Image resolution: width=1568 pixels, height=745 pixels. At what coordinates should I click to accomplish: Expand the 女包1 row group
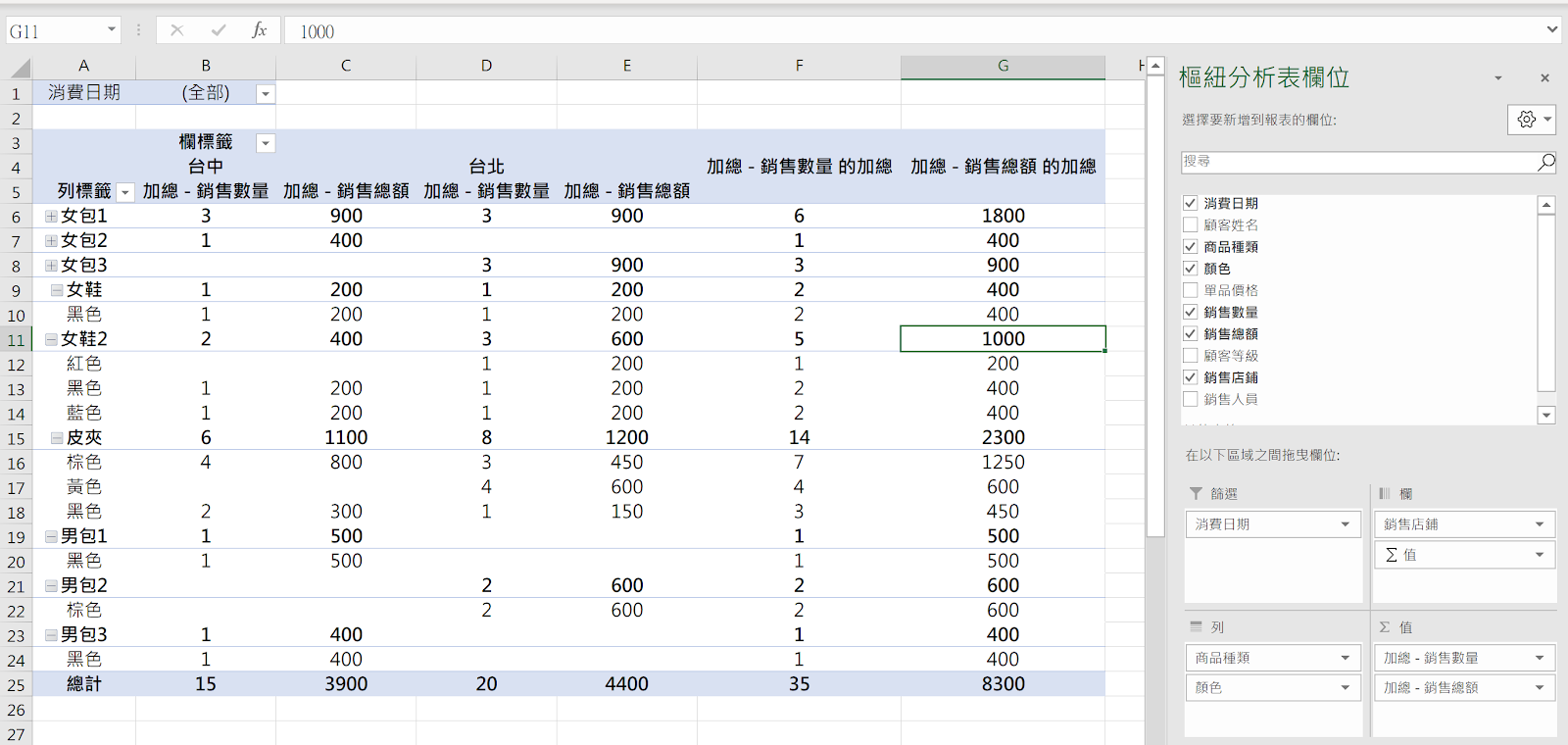tap(51, 216)
